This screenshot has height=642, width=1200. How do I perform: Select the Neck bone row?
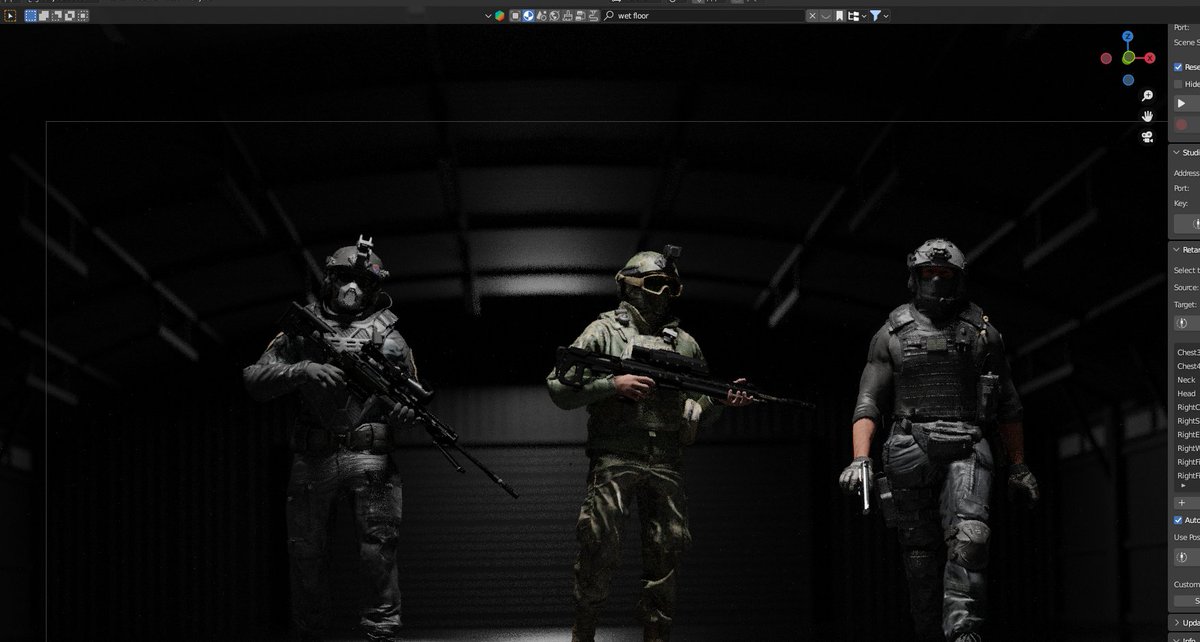coord(1187,380)
